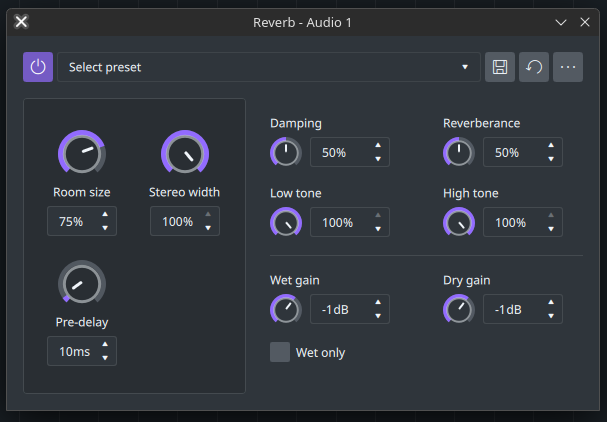
Task: Decrease Pre-delay with down arrow
Action: (x=105, y=358)
